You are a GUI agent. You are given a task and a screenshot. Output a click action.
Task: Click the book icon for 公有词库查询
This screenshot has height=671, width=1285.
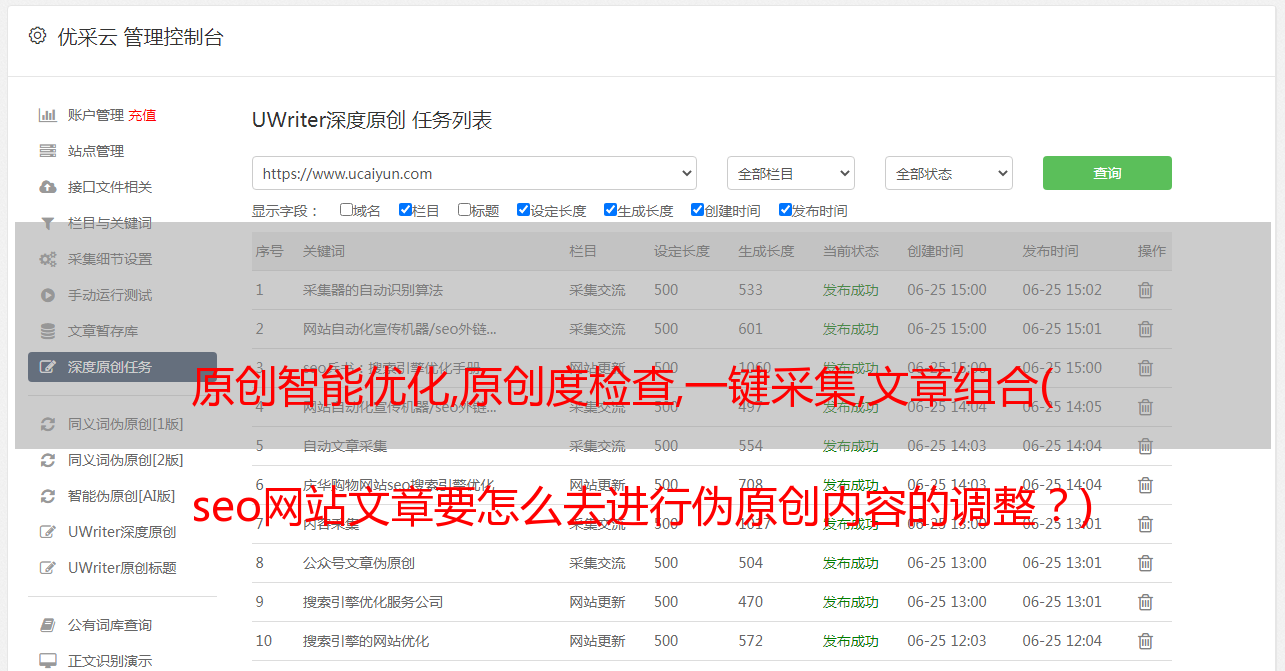(47, 625)
